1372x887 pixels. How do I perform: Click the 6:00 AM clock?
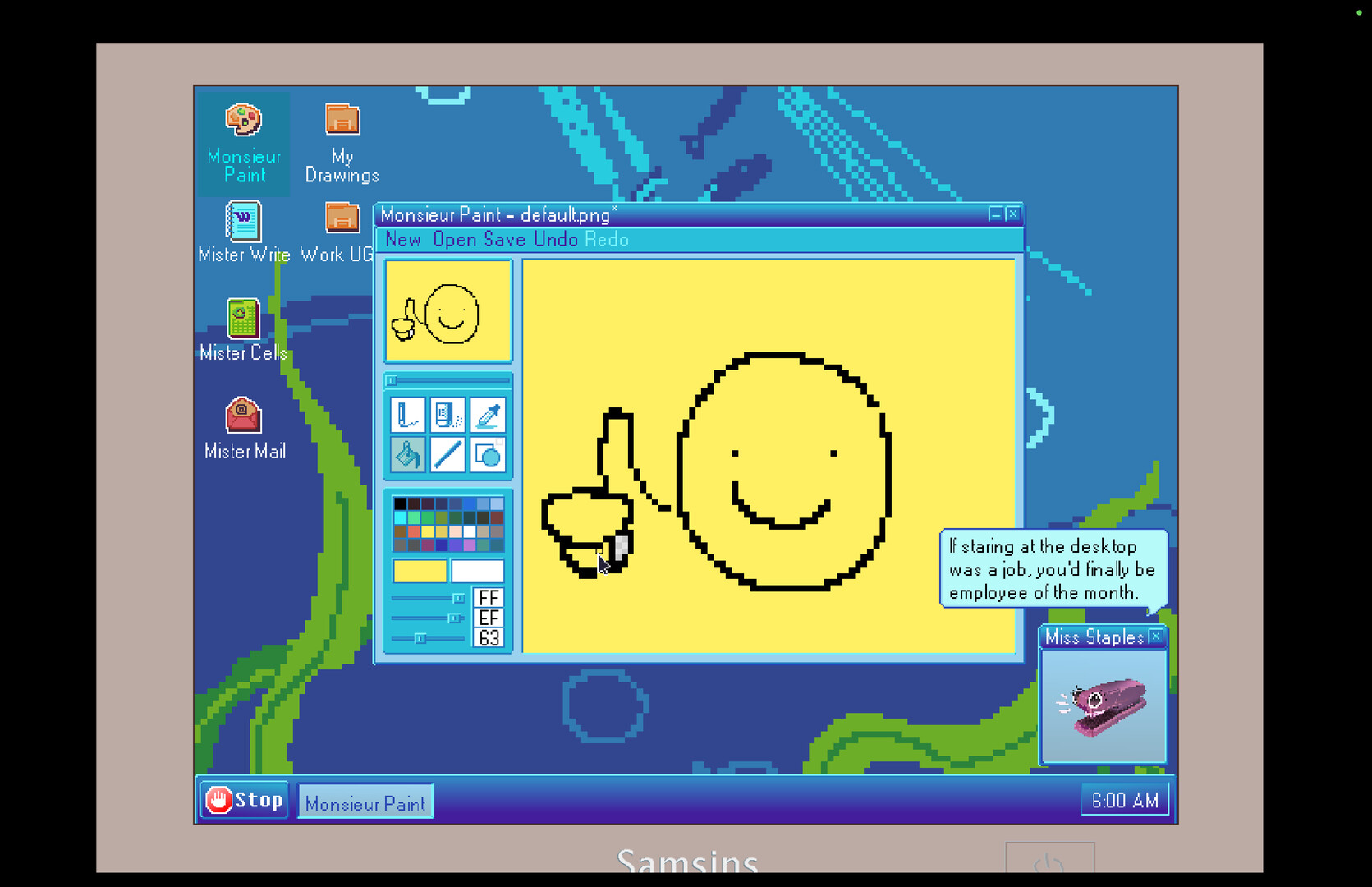click(x=1125, y=801)
